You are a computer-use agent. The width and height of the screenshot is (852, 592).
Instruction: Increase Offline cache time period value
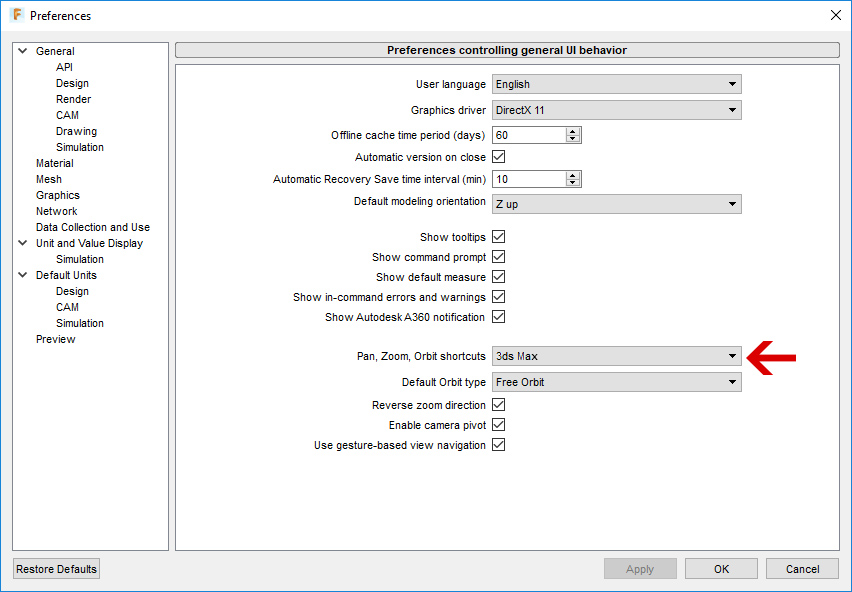[573, 131]
